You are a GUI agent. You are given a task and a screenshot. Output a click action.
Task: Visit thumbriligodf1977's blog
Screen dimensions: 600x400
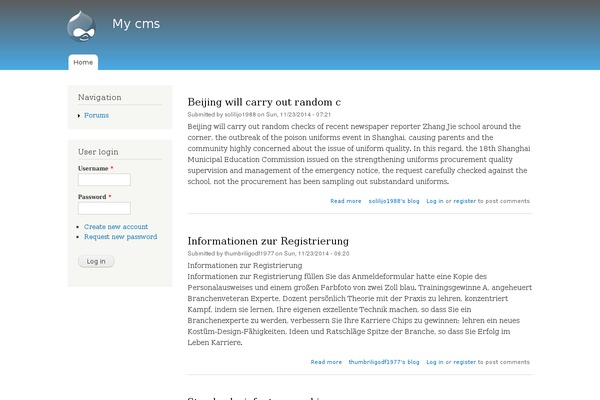[x=384, y=362]
